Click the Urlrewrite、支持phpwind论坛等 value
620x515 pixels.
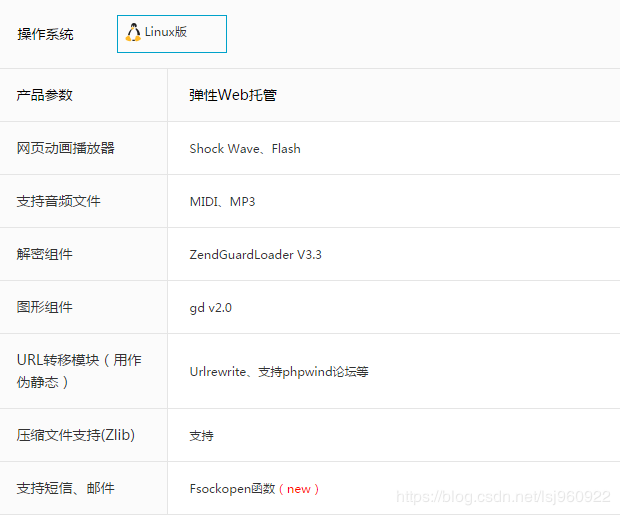point(279,372)
